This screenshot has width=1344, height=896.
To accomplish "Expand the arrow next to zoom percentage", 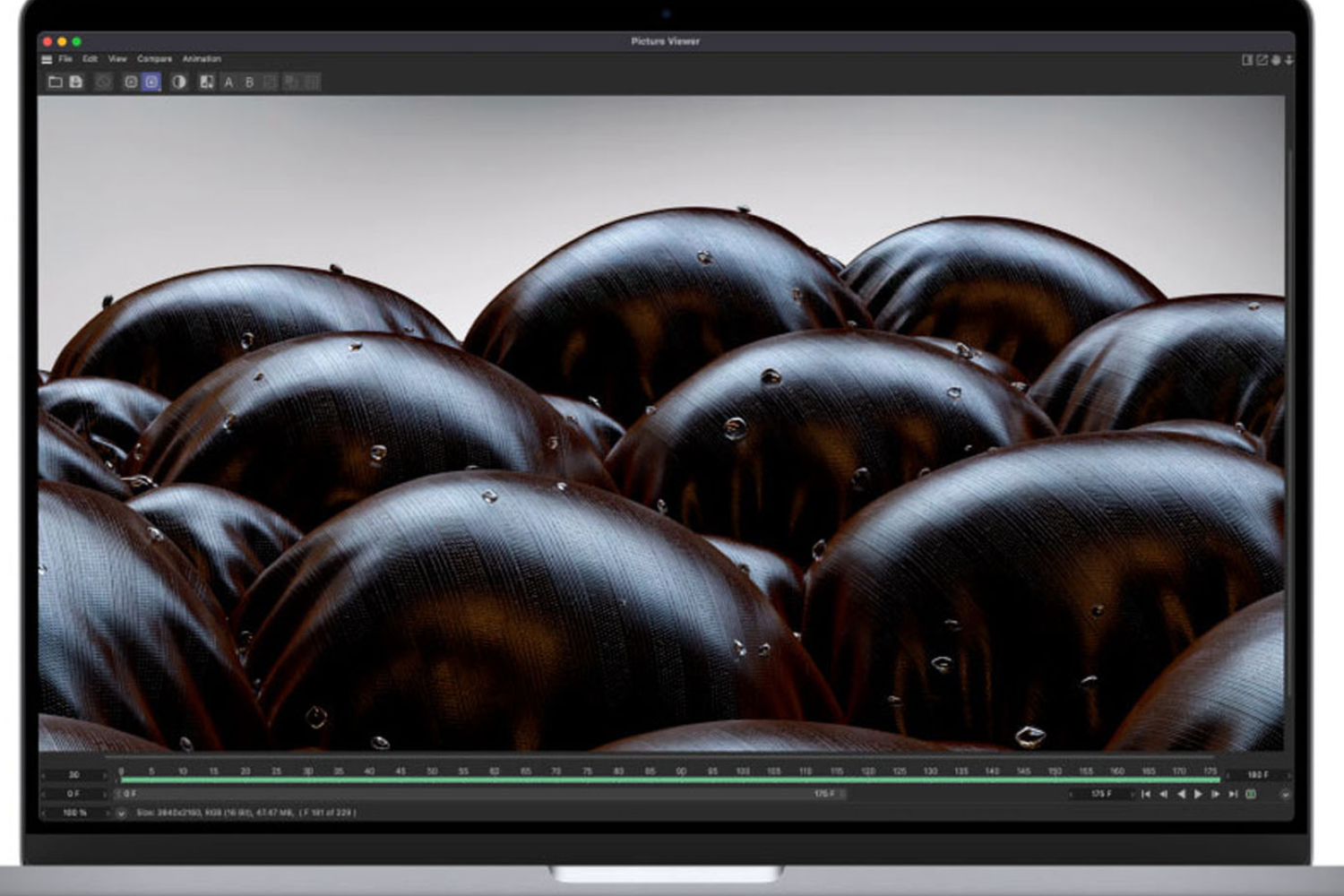I will (120, 813).
